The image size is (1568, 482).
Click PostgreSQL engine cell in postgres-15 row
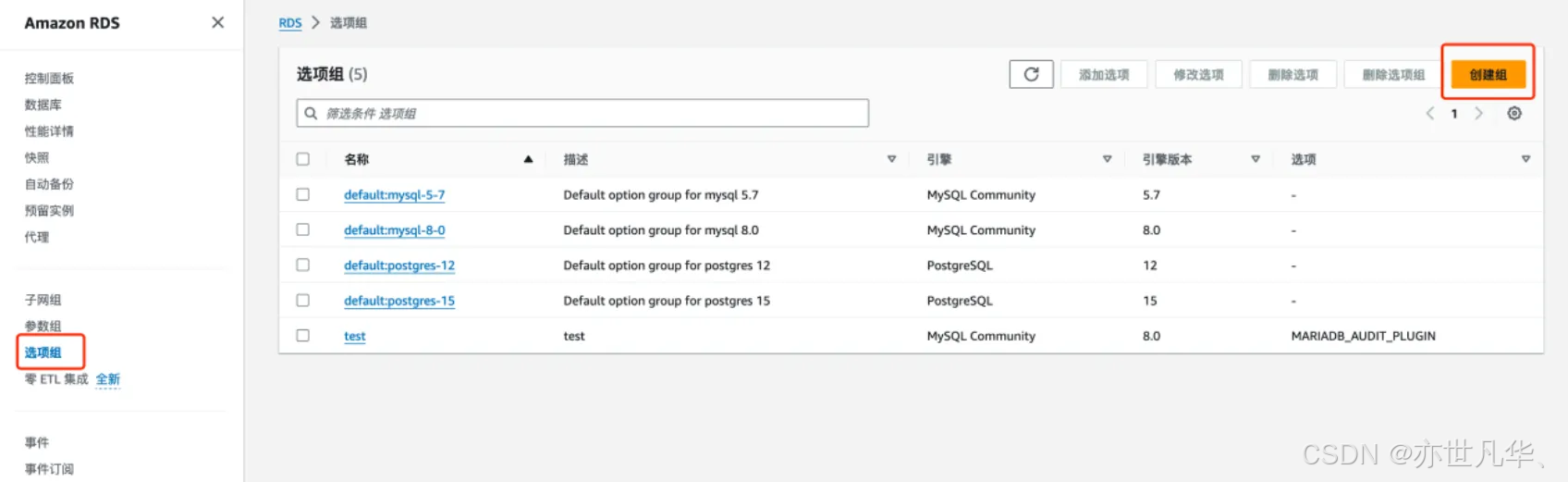pyautogui.click(x=960, y=300)
